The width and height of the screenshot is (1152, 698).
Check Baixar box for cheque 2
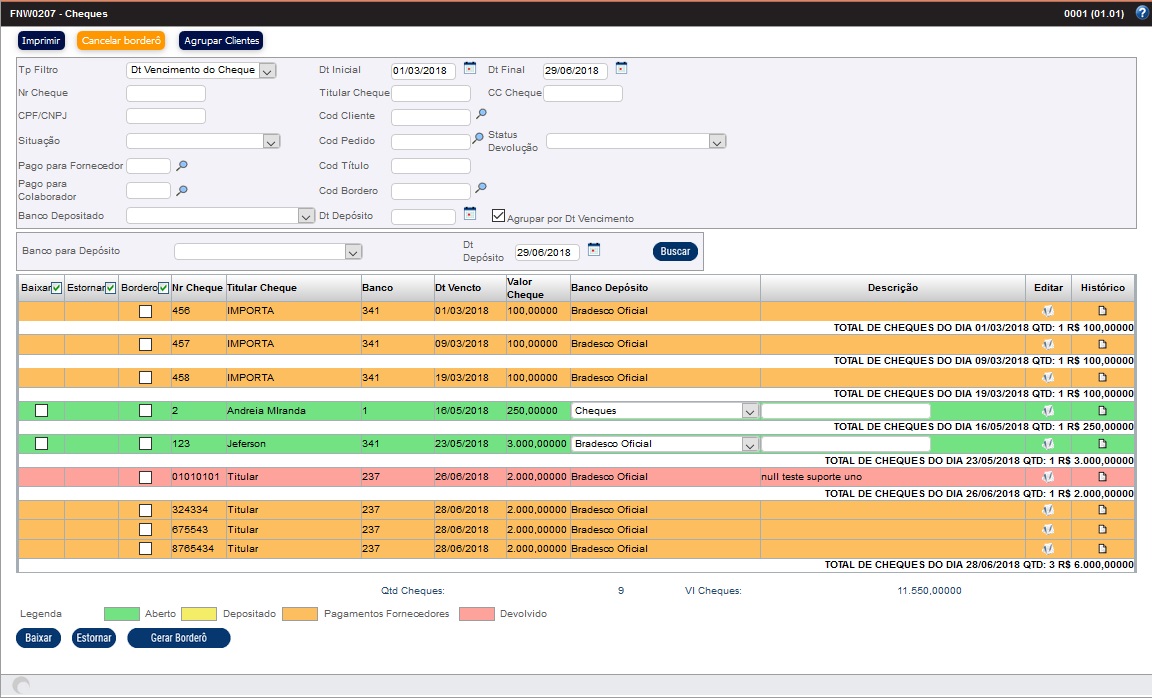(x=41, y=411)
